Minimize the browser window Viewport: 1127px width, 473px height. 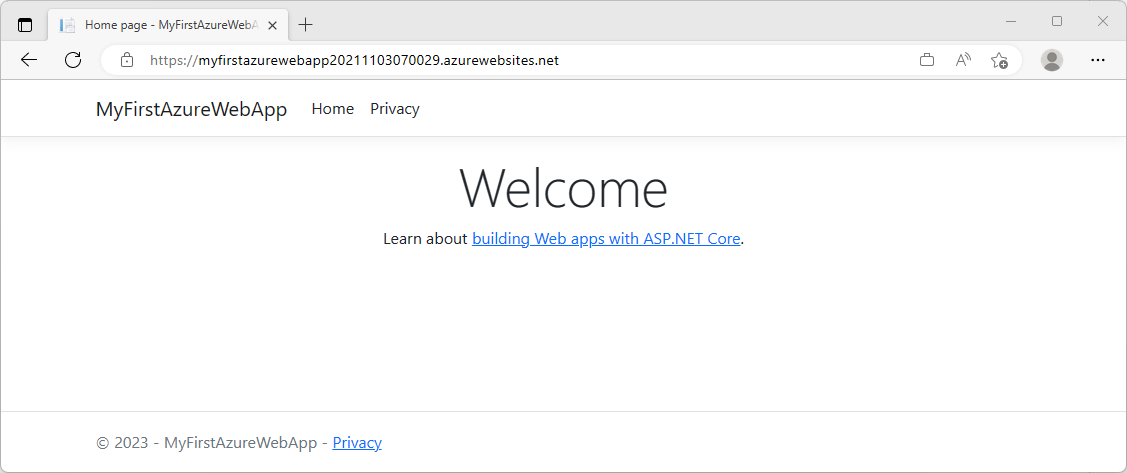(x=1011, y=21)
